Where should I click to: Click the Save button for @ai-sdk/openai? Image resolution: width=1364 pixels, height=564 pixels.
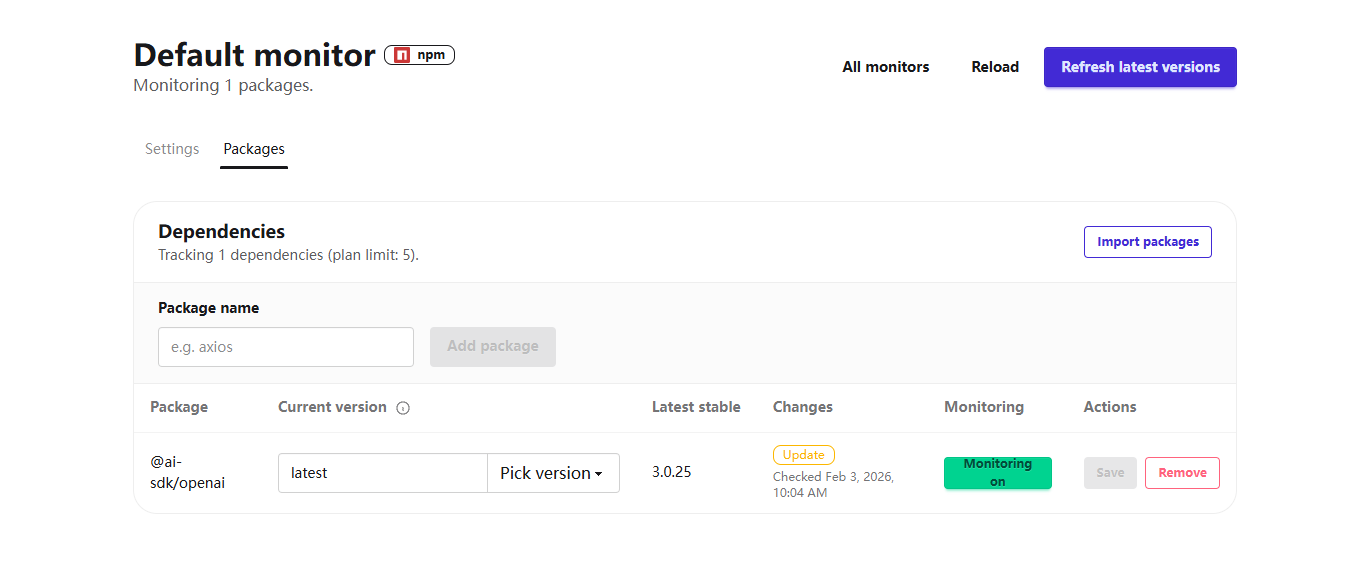[x=1110, y=473]
